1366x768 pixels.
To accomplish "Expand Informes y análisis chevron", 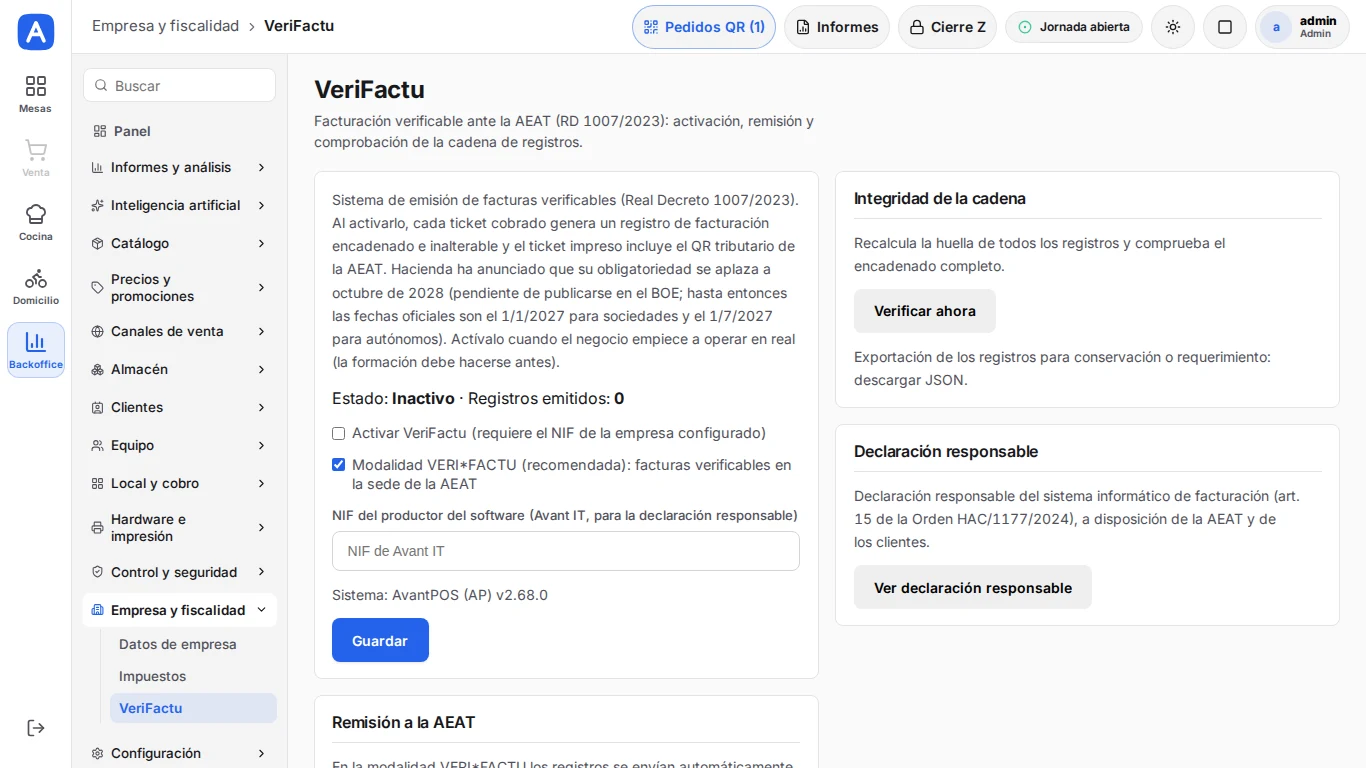I will [261, 168].
